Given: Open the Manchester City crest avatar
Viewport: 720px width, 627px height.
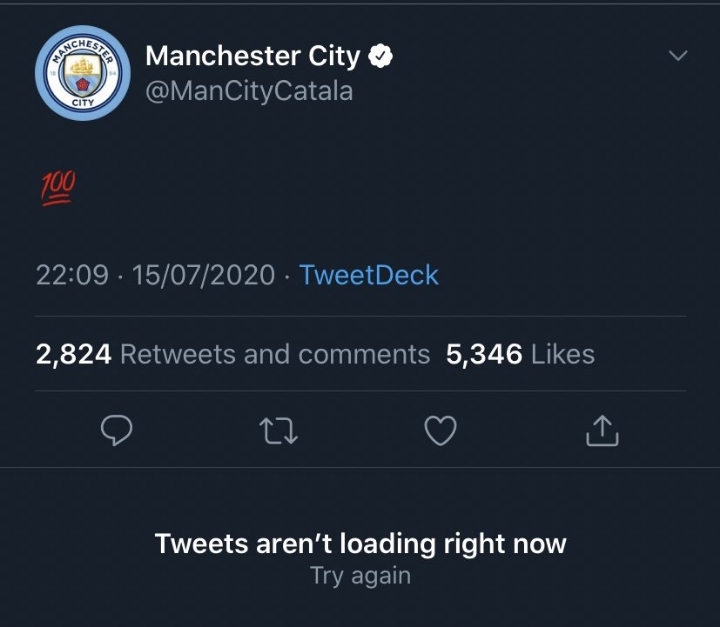Looking at the screenshot, I should 82,73.
